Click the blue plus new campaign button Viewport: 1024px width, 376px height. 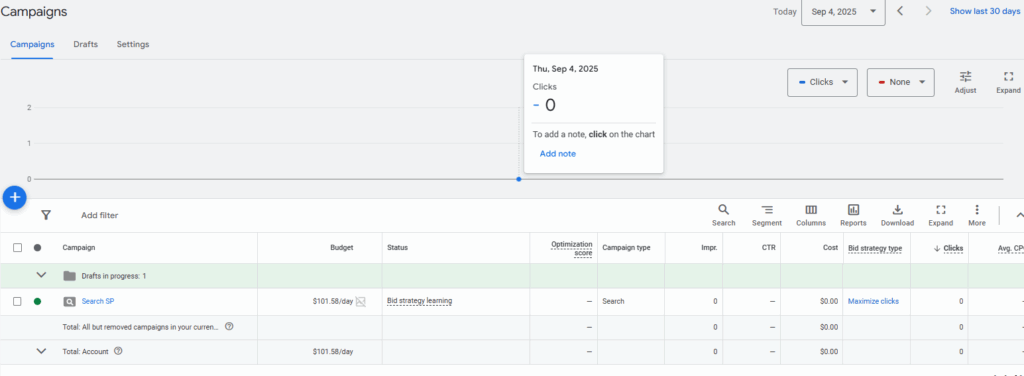click(14, 197)
